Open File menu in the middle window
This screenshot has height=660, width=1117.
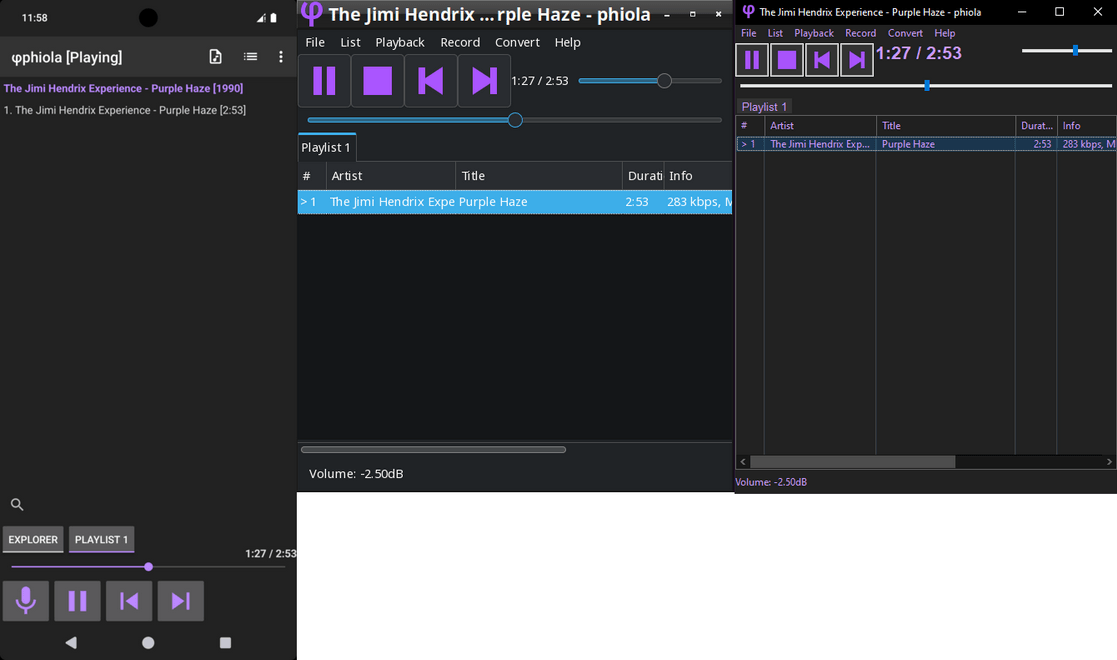315,42
